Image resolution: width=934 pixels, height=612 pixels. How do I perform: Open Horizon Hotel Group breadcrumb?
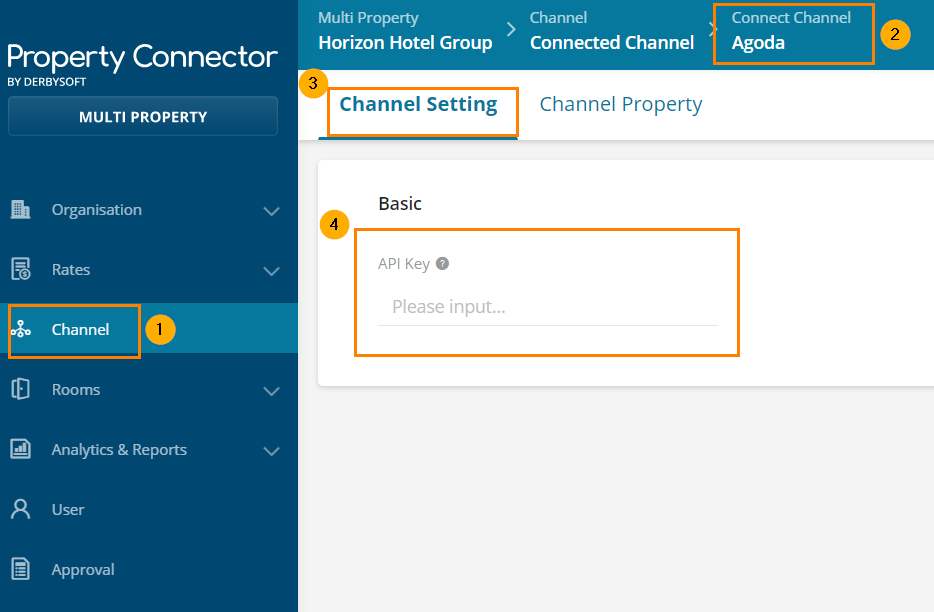pyautogui.click(x=405, y=43)
